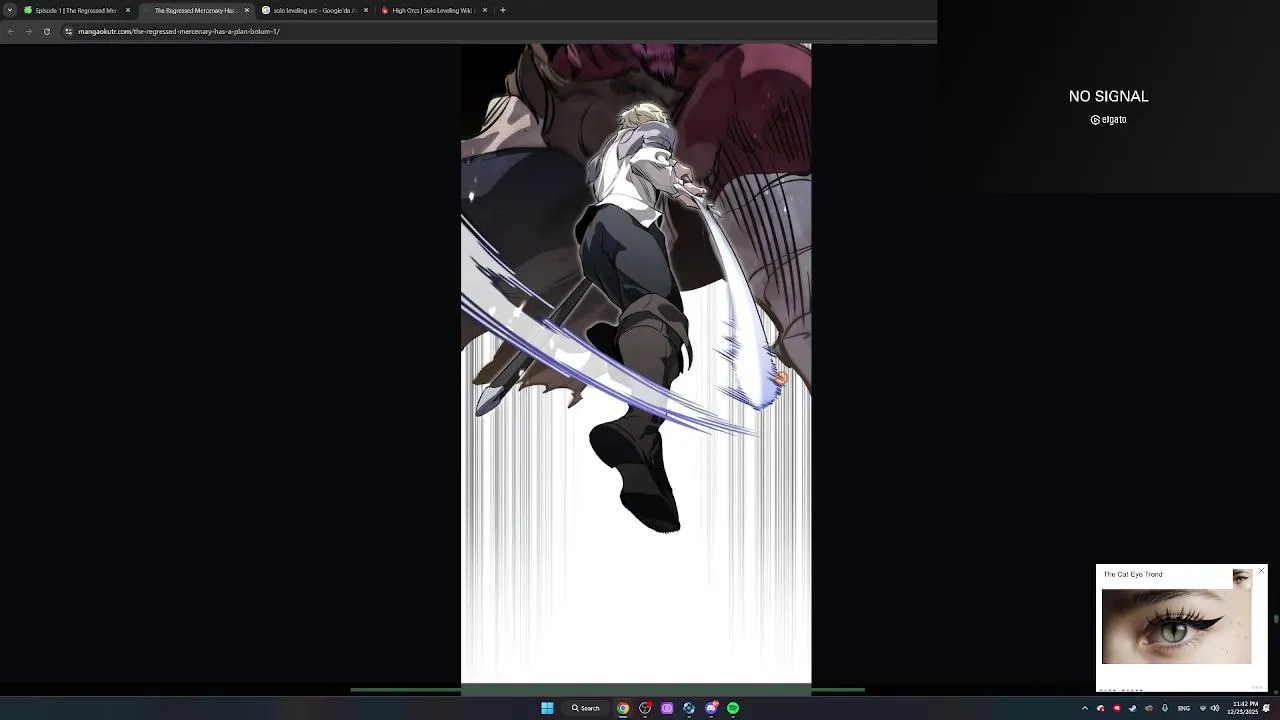Click the Steam tray icon

pos(1132,708)
